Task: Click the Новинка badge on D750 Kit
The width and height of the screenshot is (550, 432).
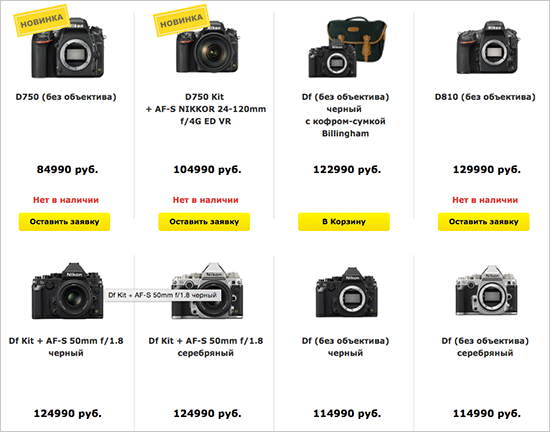Action: pos(181,20)
